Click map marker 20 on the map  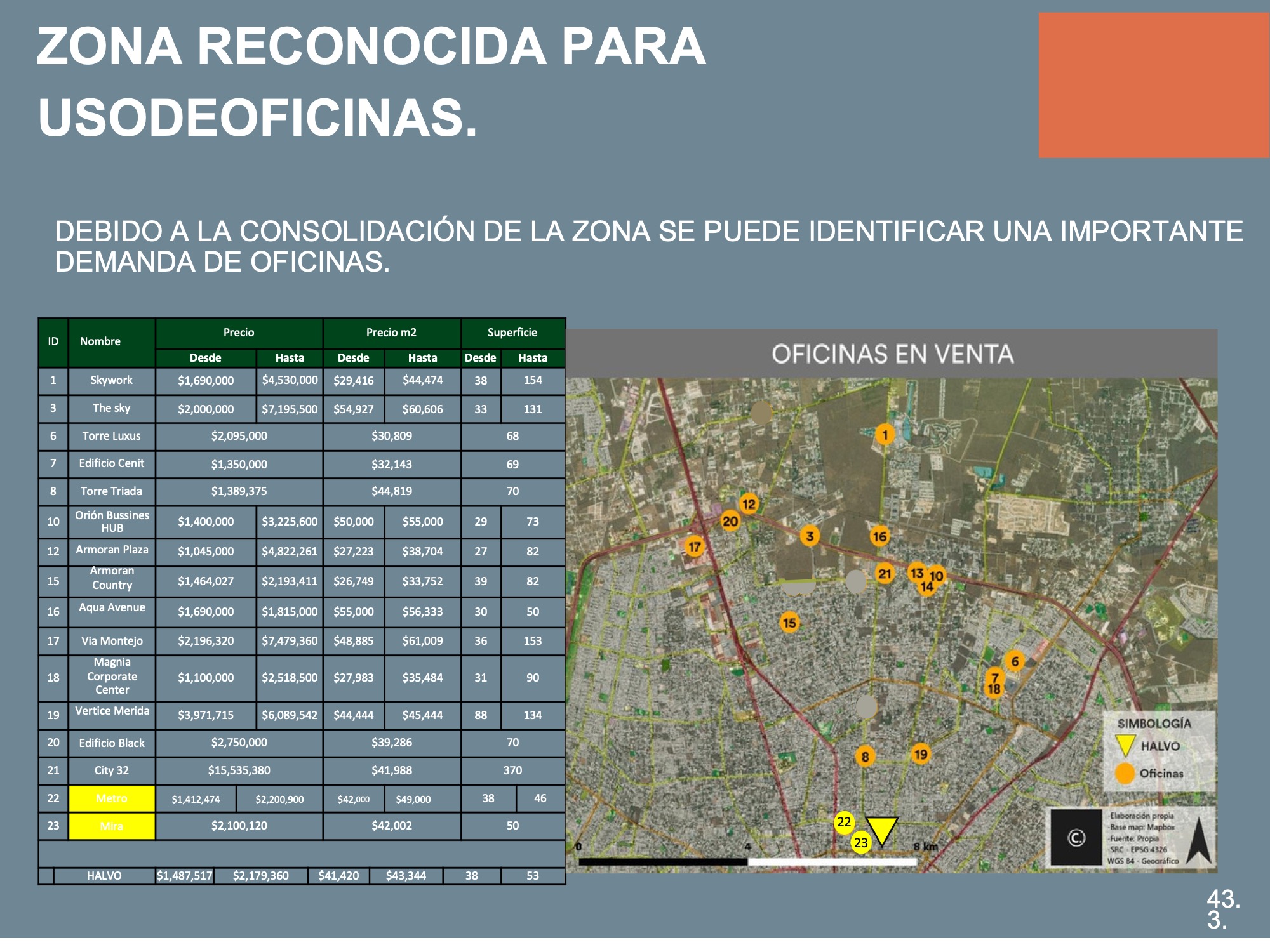click(730, 522)
